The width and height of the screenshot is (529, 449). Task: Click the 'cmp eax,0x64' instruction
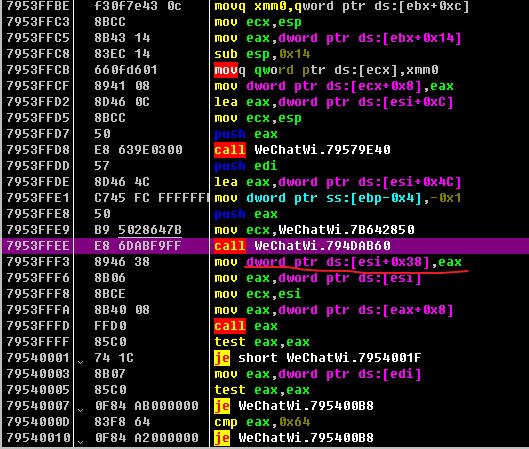pyautogui.click(x=262, y=422)
